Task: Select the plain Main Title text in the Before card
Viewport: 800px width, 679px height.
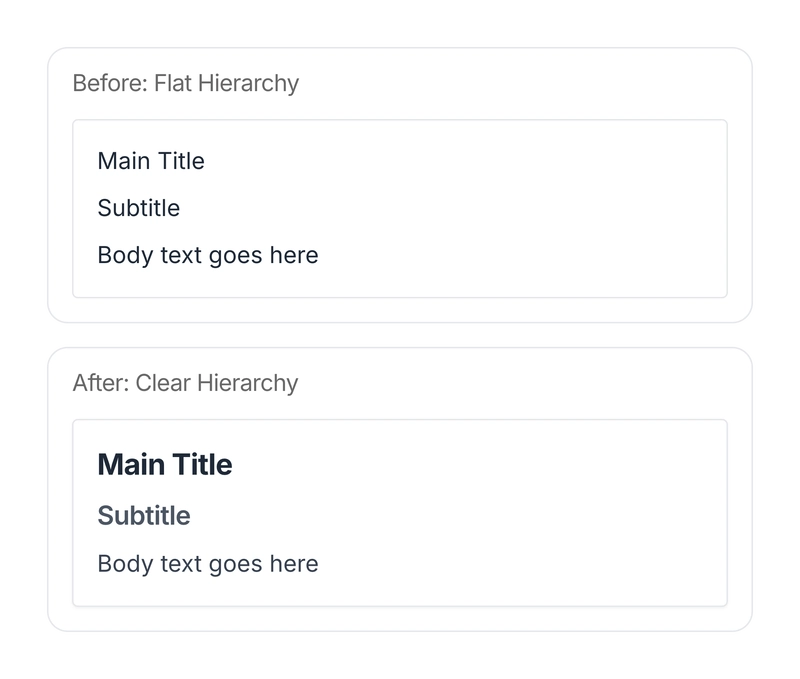Action: [151, 161]
